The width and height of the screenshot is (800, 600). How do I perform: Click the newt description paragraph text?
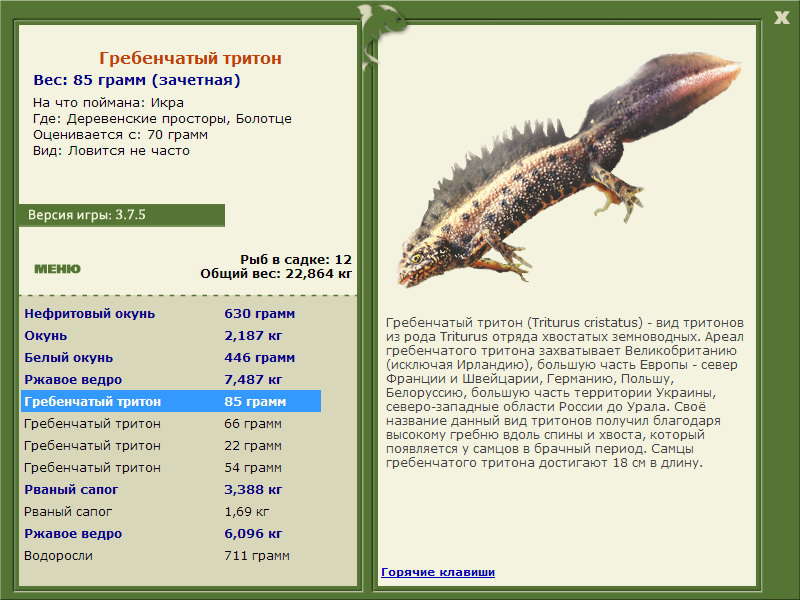click(x=565, y=393)
